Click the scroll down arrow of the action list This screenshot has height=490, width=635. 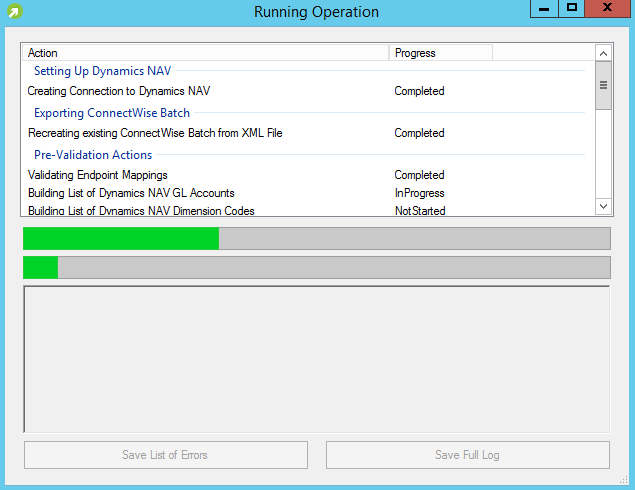(603, 206)
